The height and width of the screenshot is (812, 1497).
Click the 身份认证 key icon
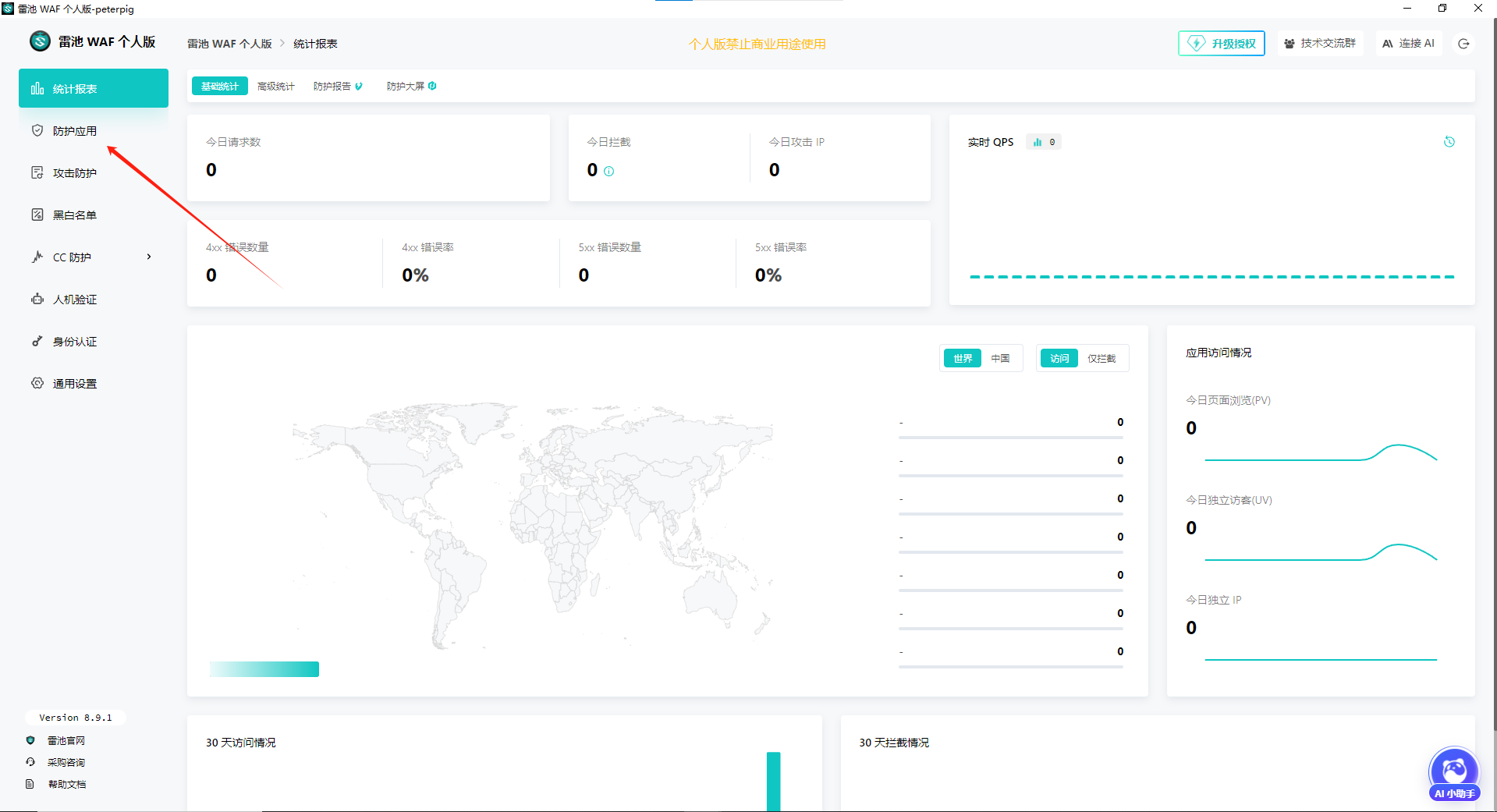(37, 341)
